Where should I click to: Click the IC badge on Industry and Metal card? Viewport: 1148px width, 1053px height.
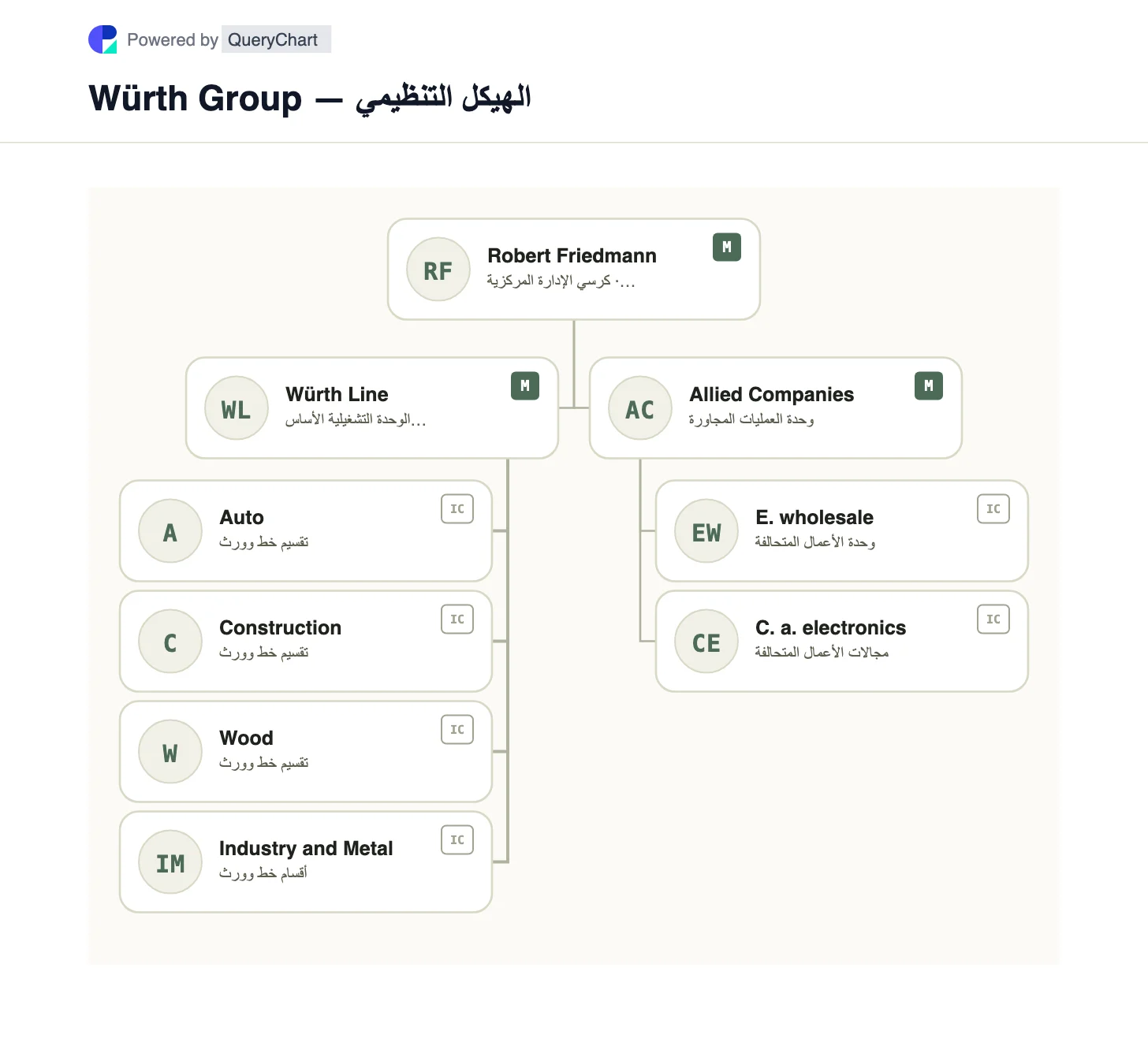tap(457, 840)
